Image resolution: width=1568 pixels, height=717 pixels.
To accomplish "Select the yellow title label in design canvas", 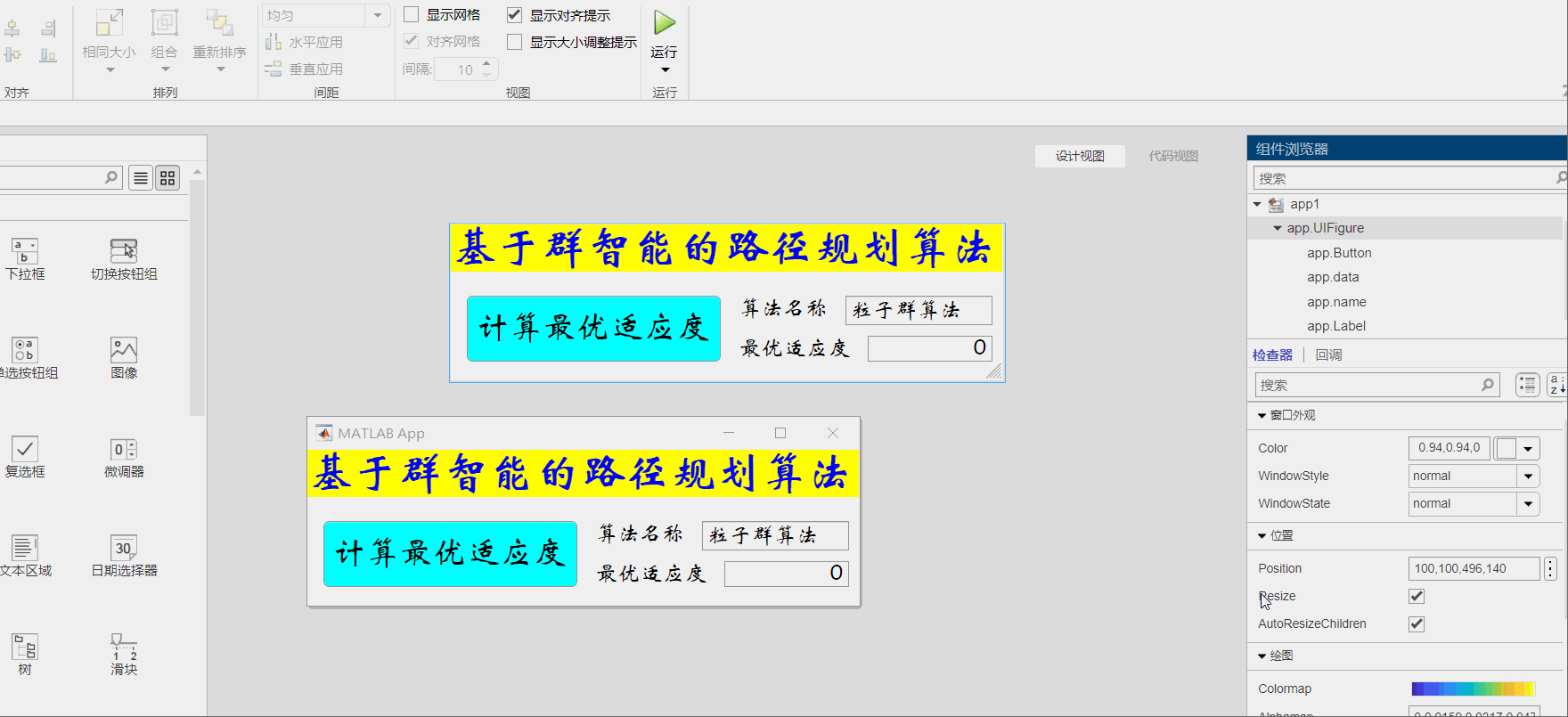I will 726,249.
